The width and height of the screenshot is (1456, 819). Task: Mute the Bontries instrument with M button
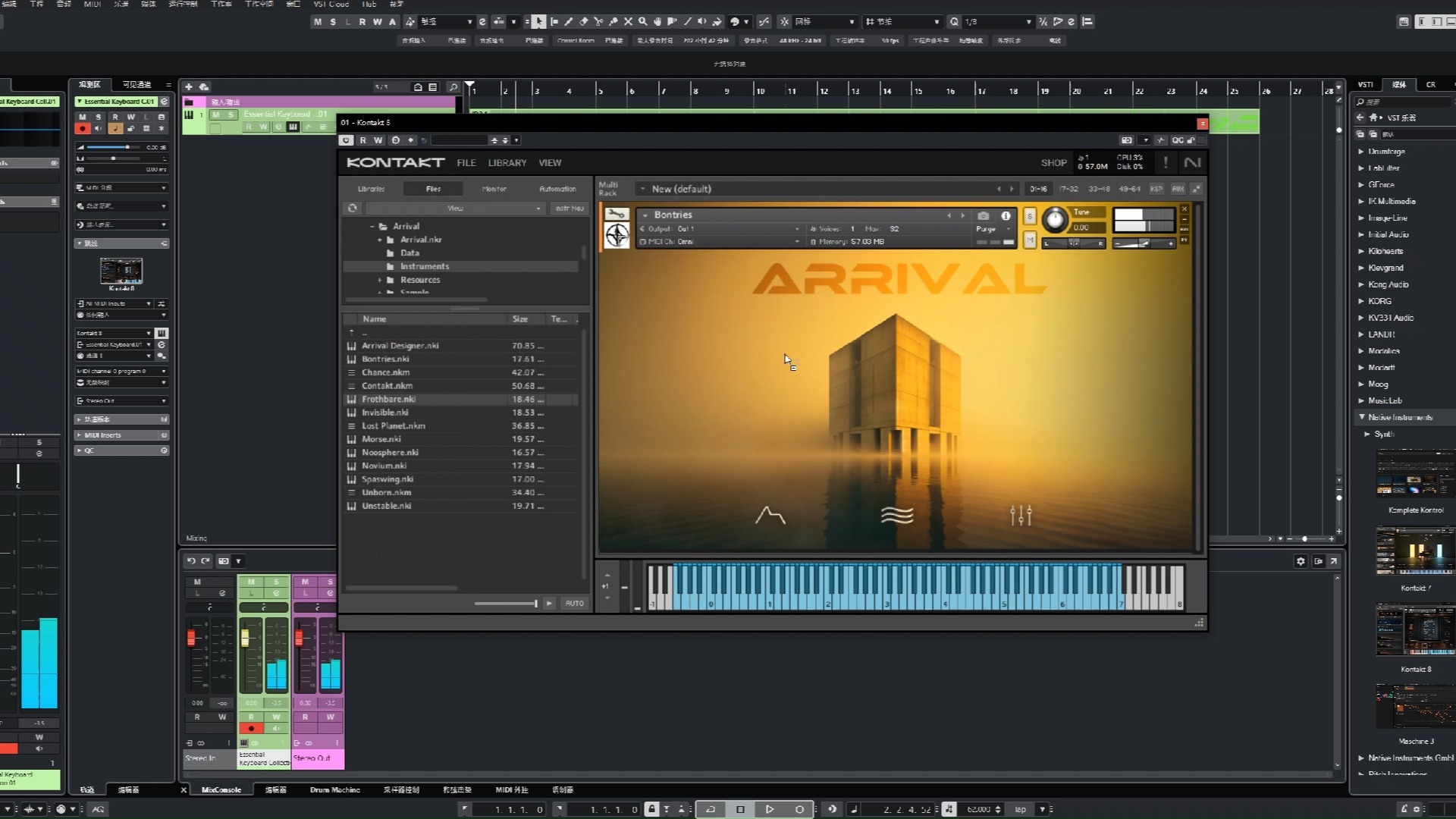coord(1029,240)
